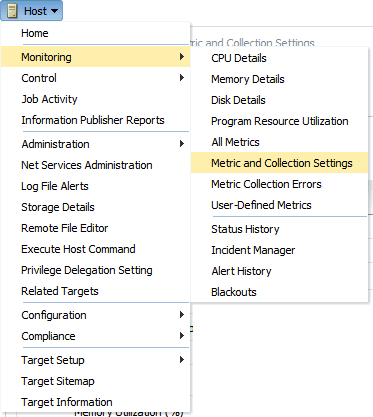Select CPU Details in Monitoring submenu
Viewport: 373px width, 417px height.
239,58
